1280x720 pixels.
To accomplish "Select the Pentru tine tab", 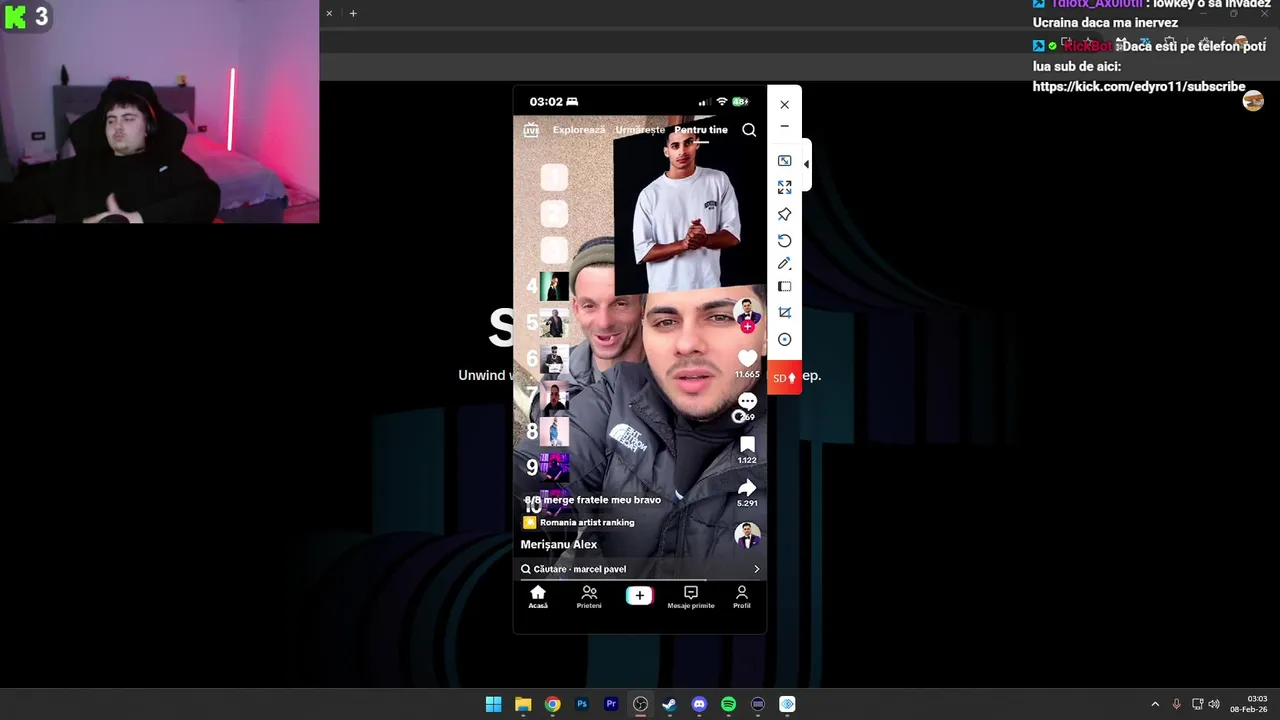I will 701,130.
